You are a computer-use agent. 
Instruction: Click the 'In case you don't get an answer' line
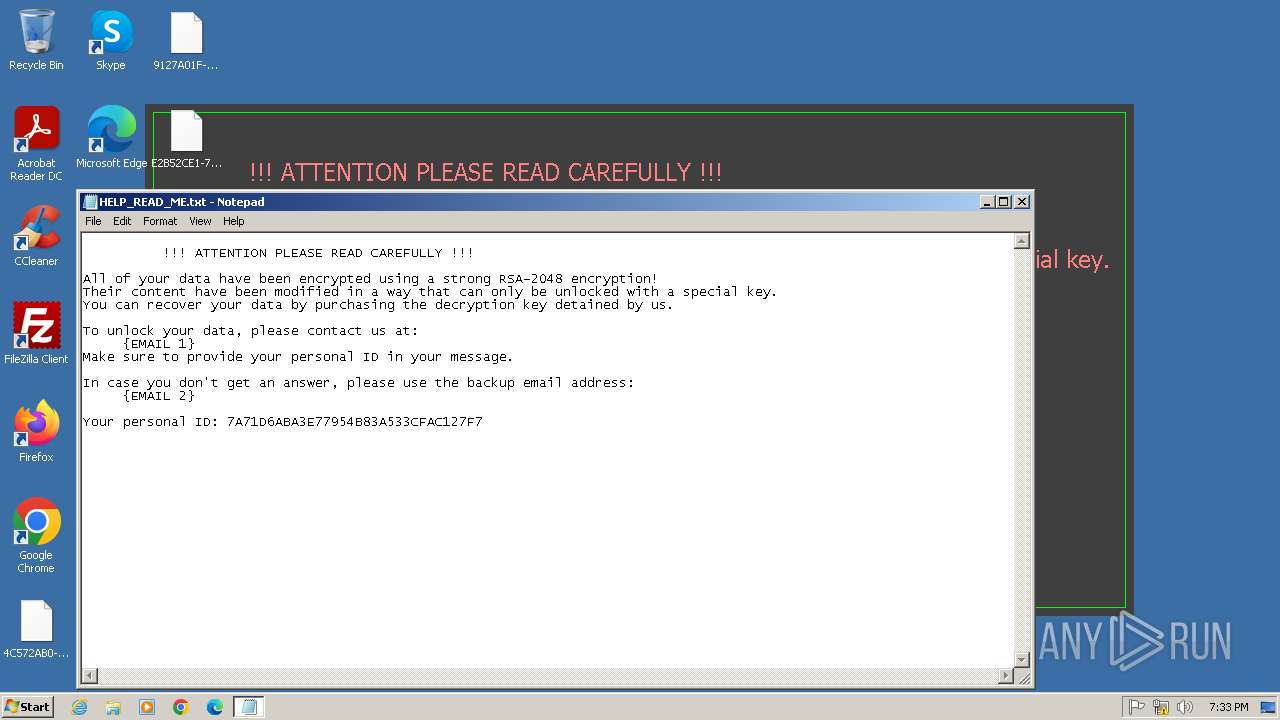click(358, 383)
